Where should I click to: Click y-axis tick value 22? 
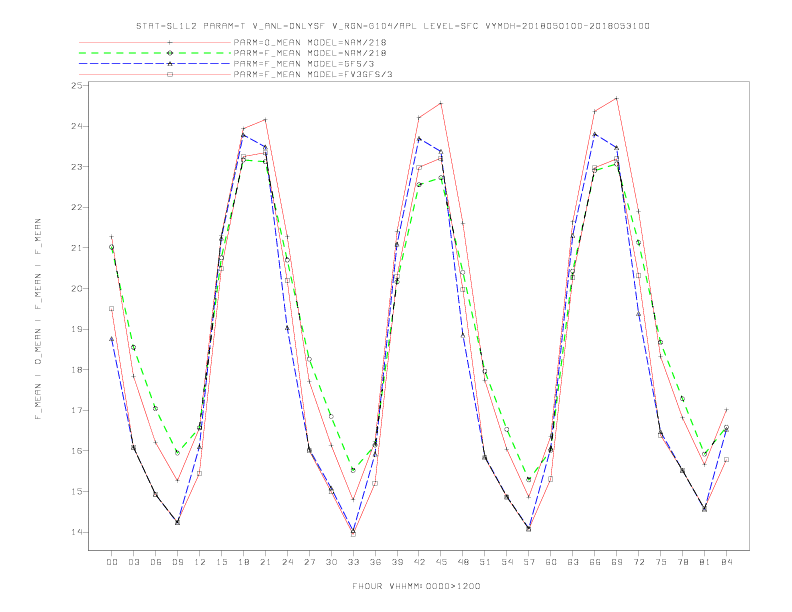(x=76, y=208)
